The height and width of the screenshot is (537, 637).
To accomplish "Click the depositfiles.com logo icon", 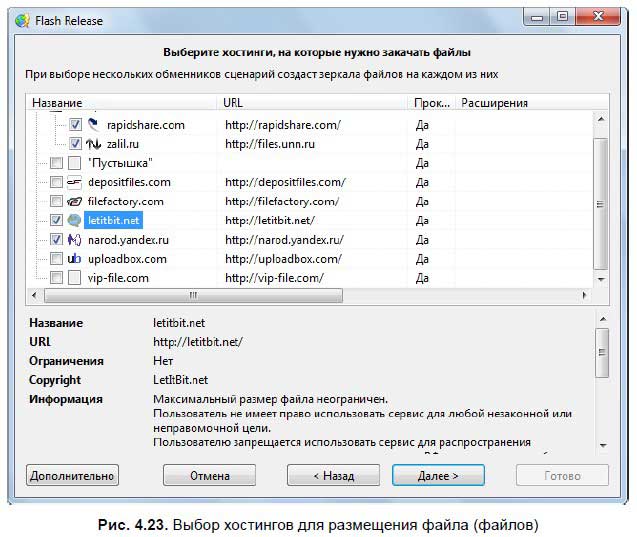I will pyautogui.click(x=74, y=182).
